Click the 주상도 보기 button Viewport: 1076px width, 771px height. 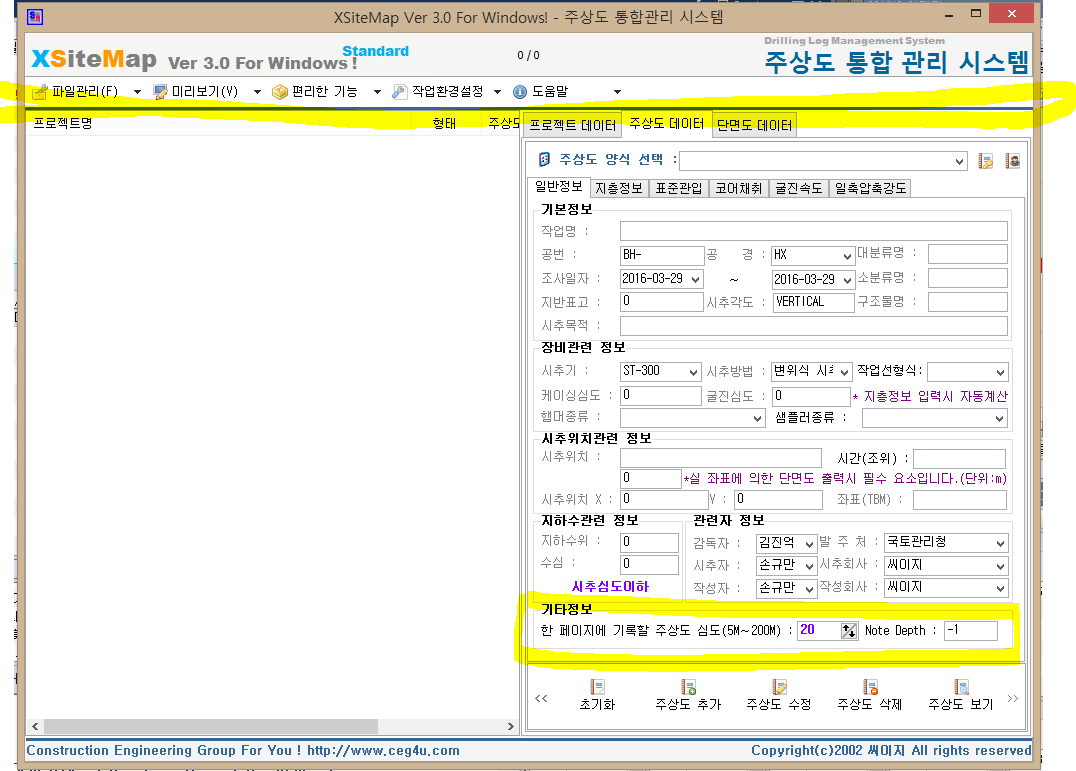(x=961, y=695)
